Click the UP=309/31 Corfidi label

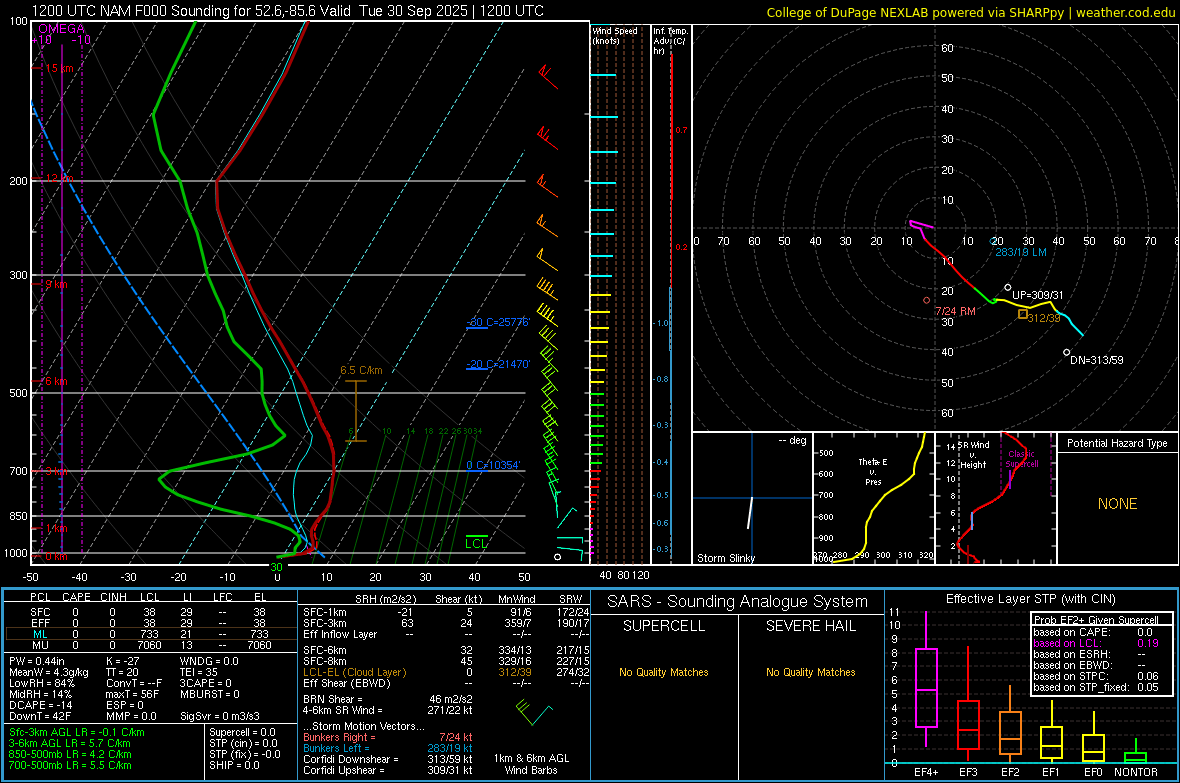point(1038,295)
